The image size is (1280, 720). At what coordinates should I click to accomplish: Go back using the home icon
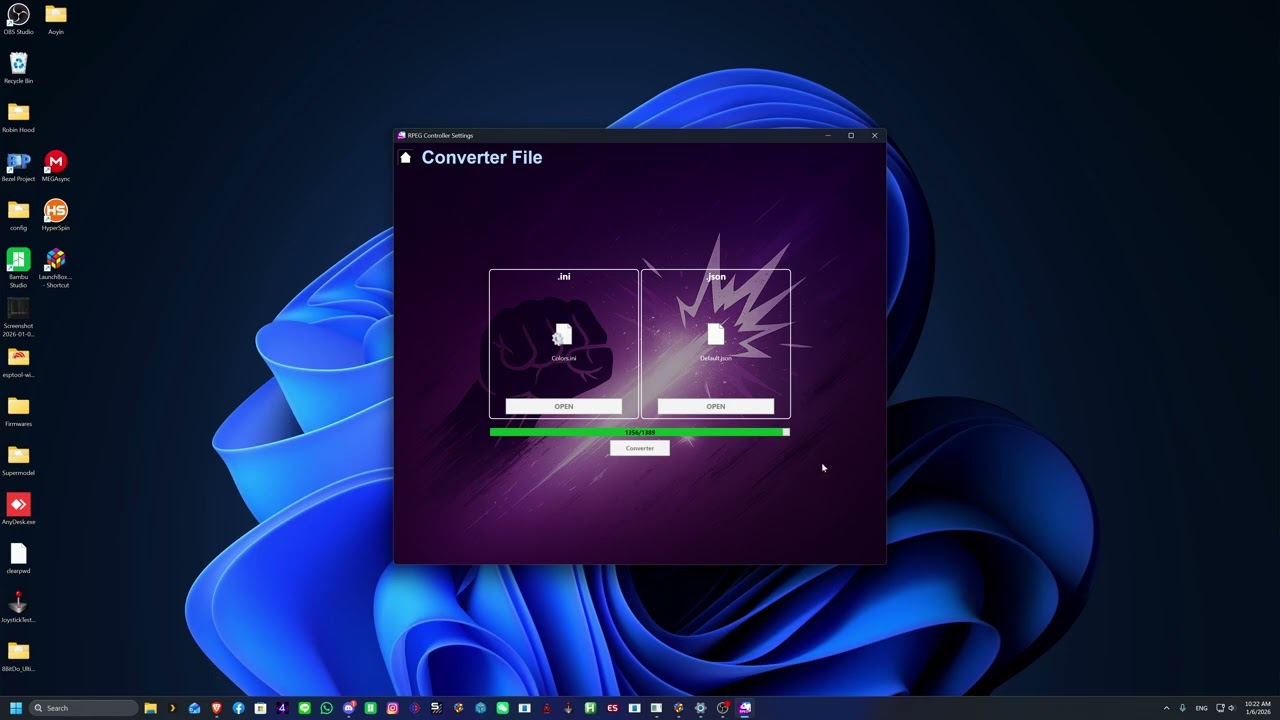(405, 158)
